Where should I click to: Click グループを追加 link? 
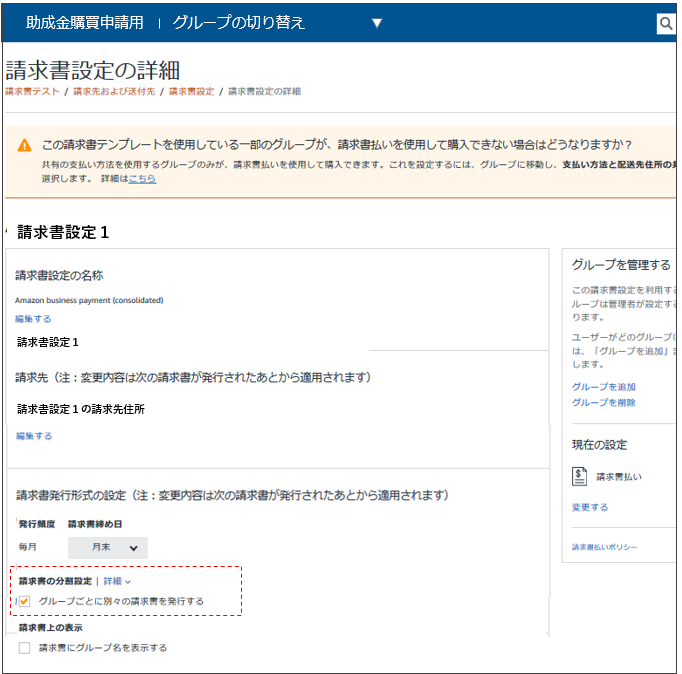pyautogui.click(x=604, y=387)
